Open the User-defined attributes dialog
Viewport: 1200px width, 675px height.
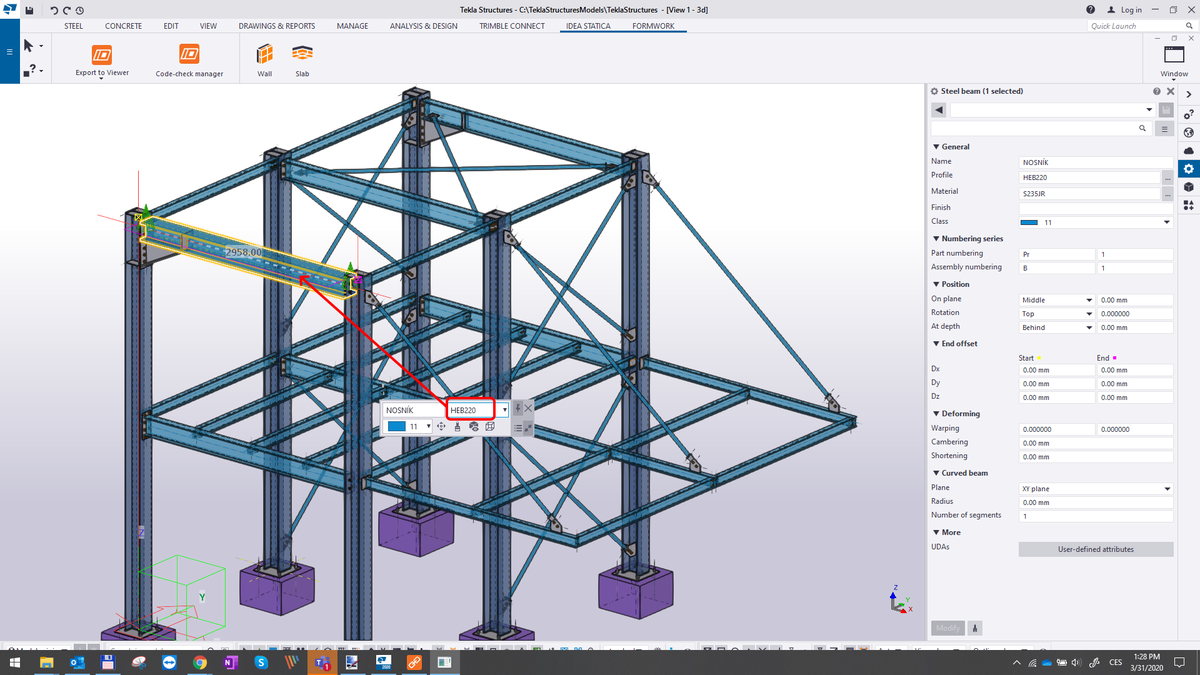(1096, 548)
